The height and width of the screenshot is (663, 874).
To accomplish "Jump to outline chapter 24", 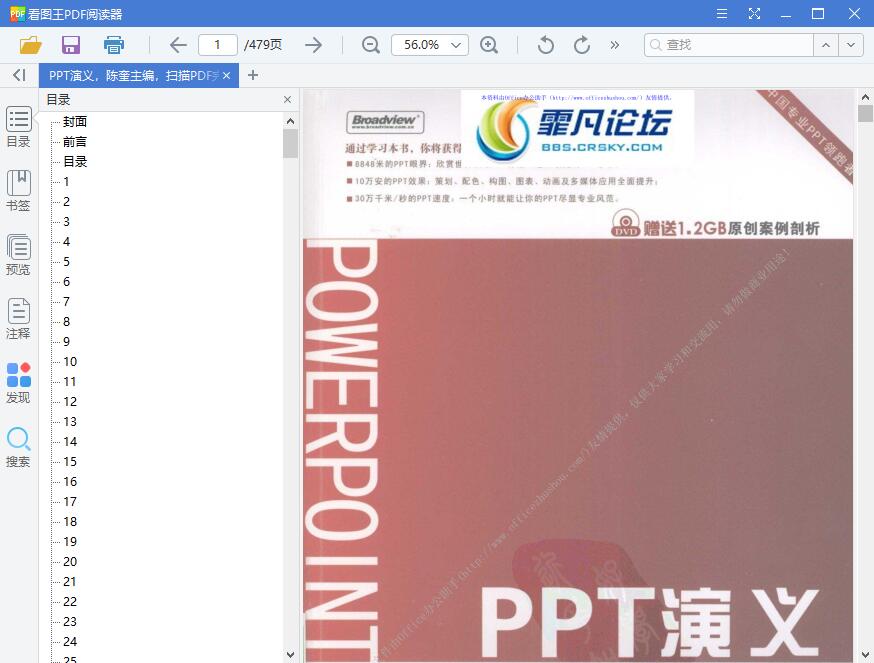I will tap(70, 642).
